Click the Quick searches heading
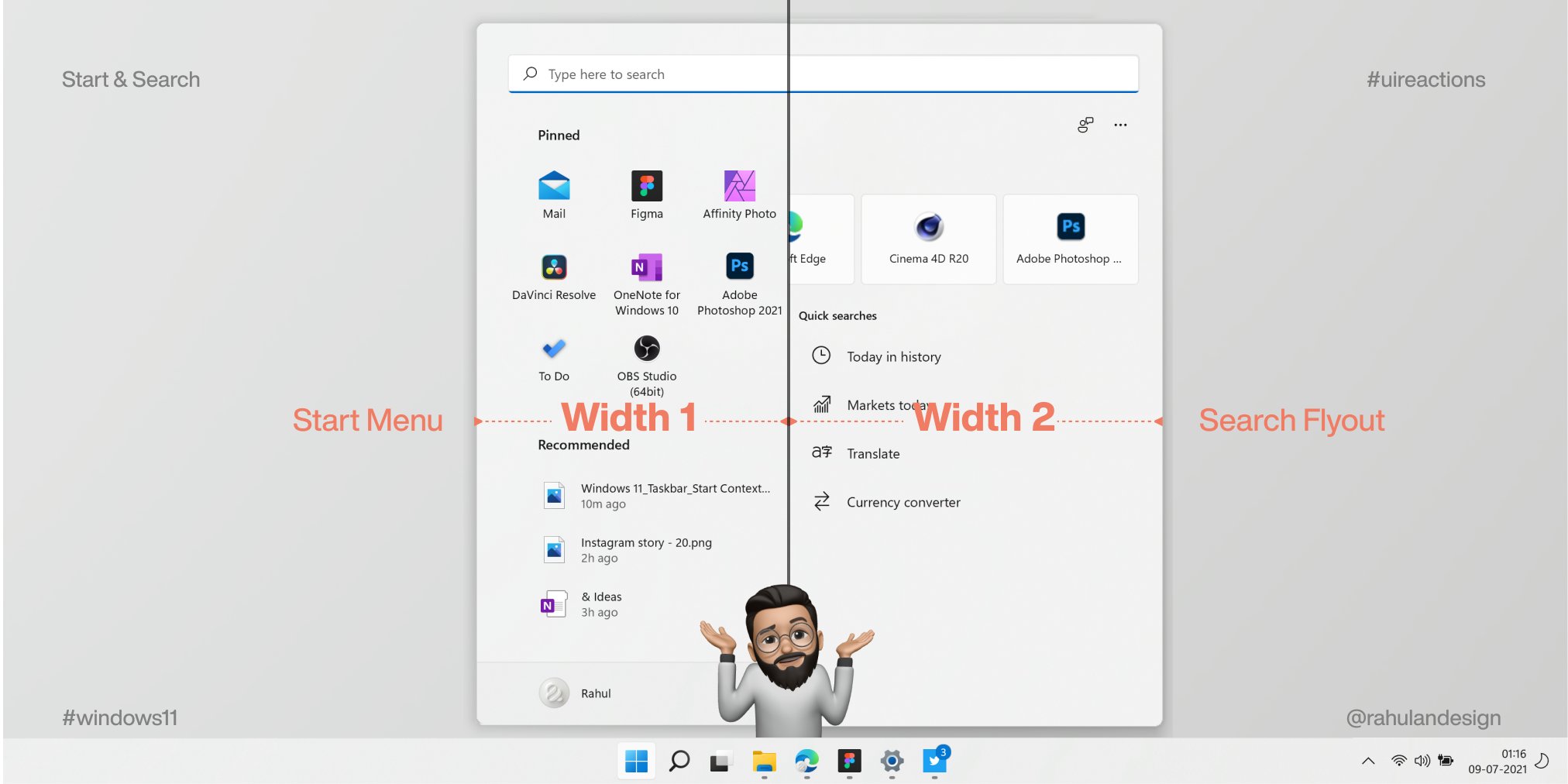The width and height of the screenshot is (1568, 784). click(837, 315)
